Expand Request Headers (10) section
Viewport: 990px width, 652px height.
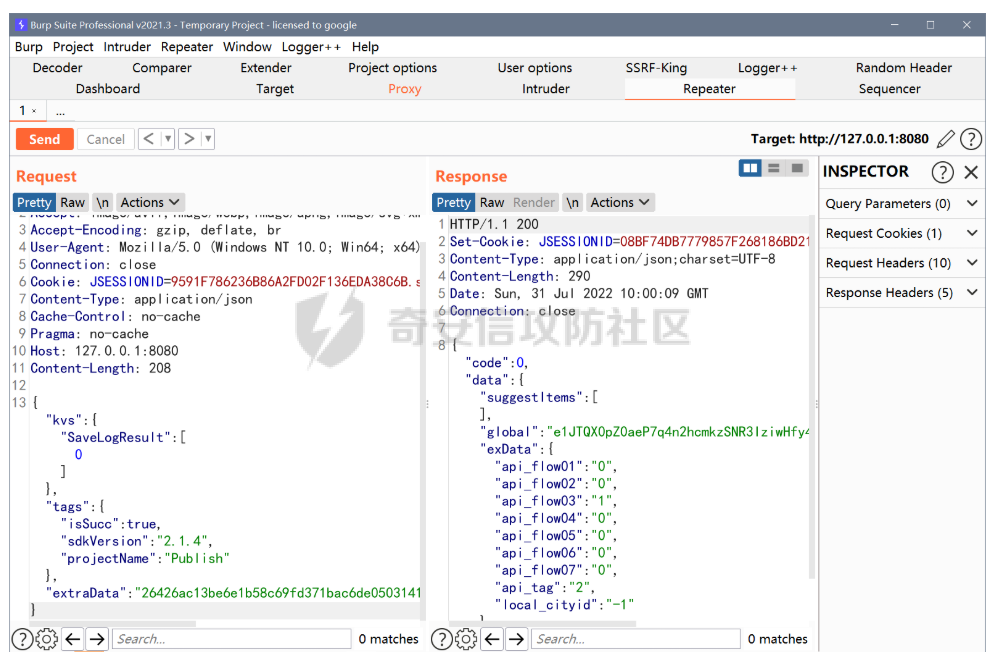pyautogui.click(x=902, y=263)
